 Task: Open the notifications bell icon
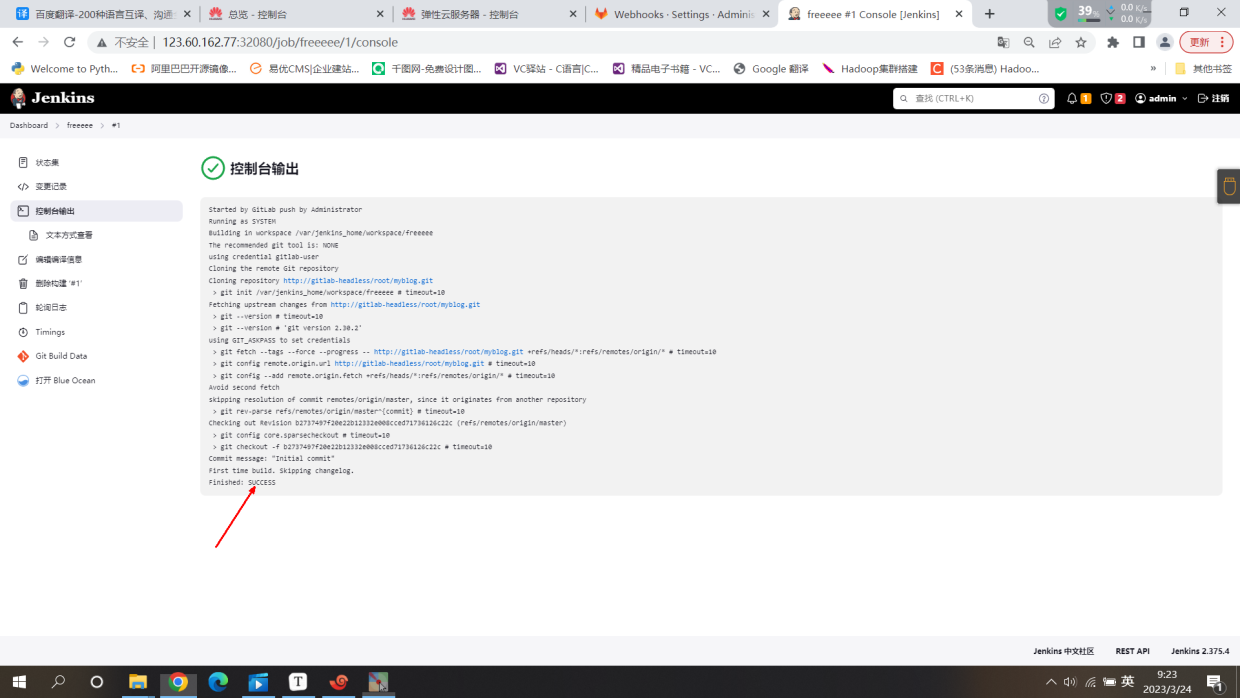1072,98
